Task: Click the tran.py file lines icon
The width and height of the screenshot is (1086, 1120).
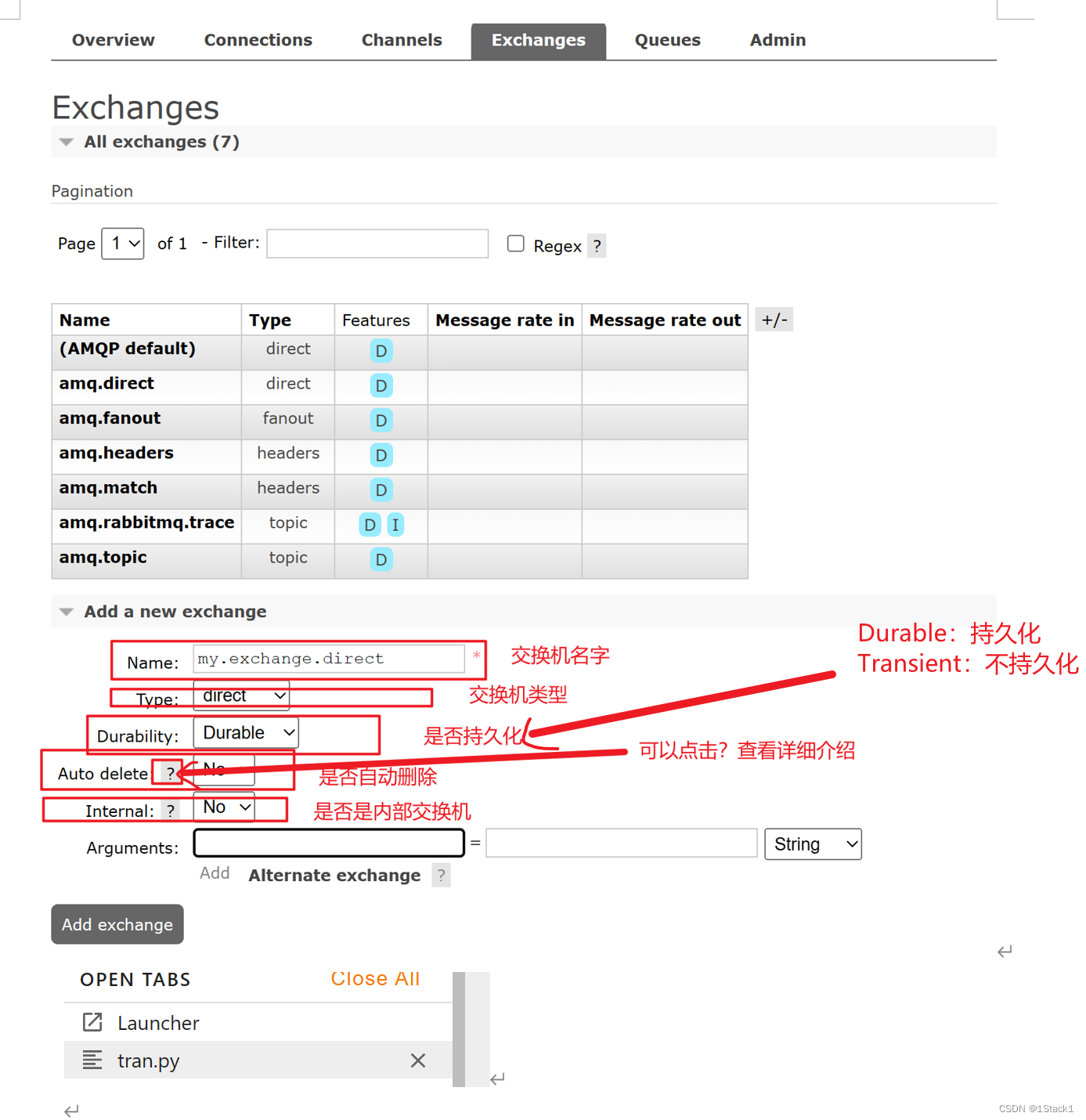Action: click(92, 1060)
